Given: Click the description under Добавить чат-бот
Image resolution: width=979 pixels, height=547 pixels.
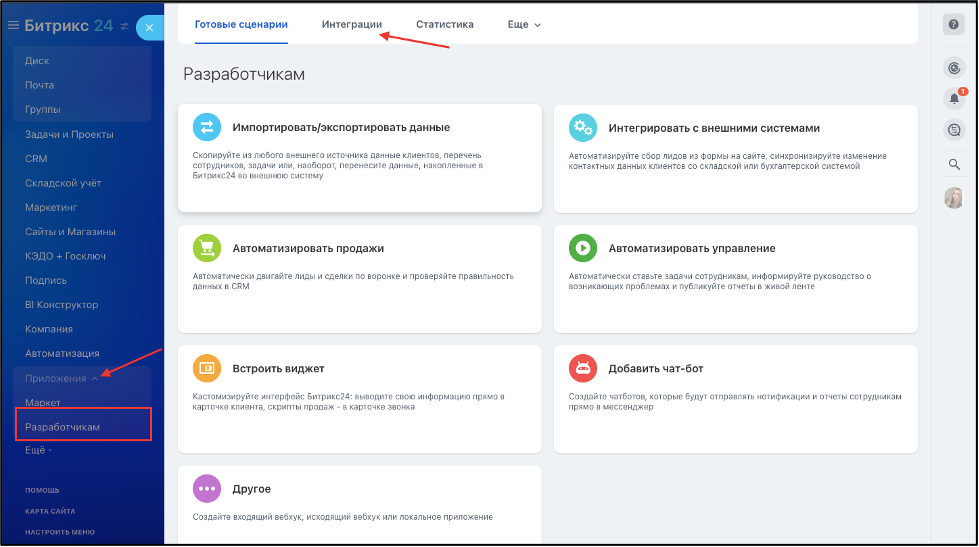Looking at the screenshot, I should (x=735, y=402).
